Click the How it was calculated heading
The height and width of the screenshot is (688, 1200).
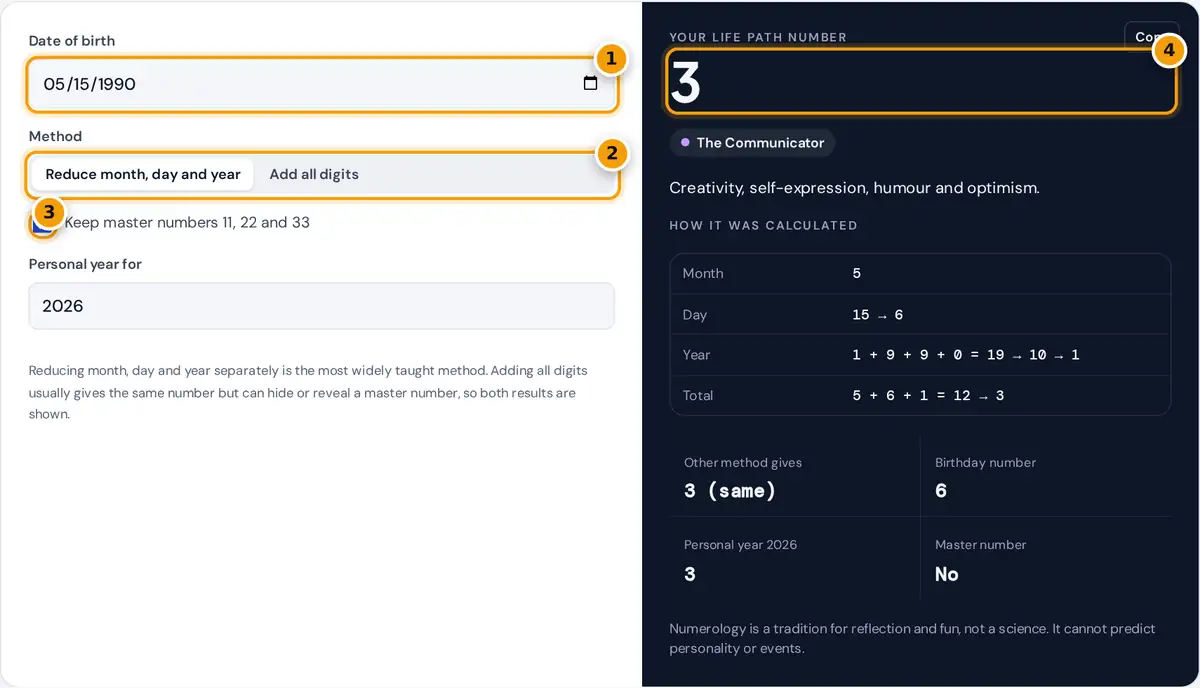point(763,226)
